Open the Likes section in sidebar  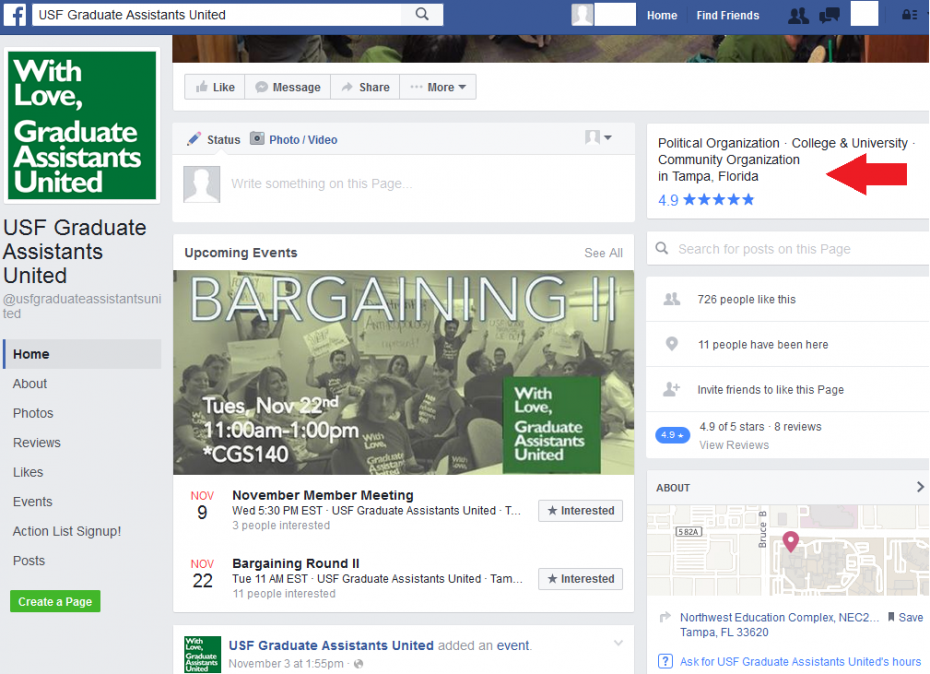[28, 472]
